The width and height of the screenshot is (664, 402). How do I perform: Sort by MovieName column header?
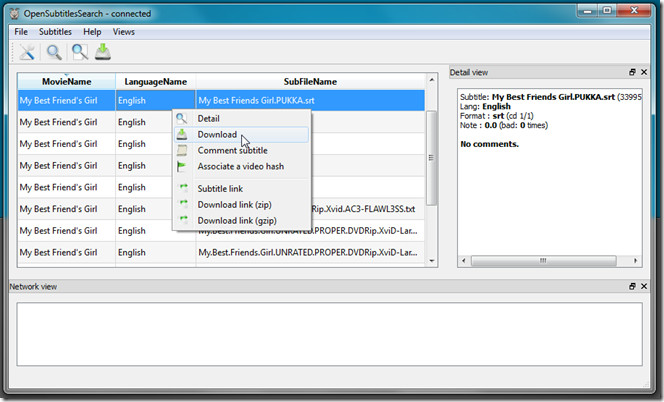point(66,82)
